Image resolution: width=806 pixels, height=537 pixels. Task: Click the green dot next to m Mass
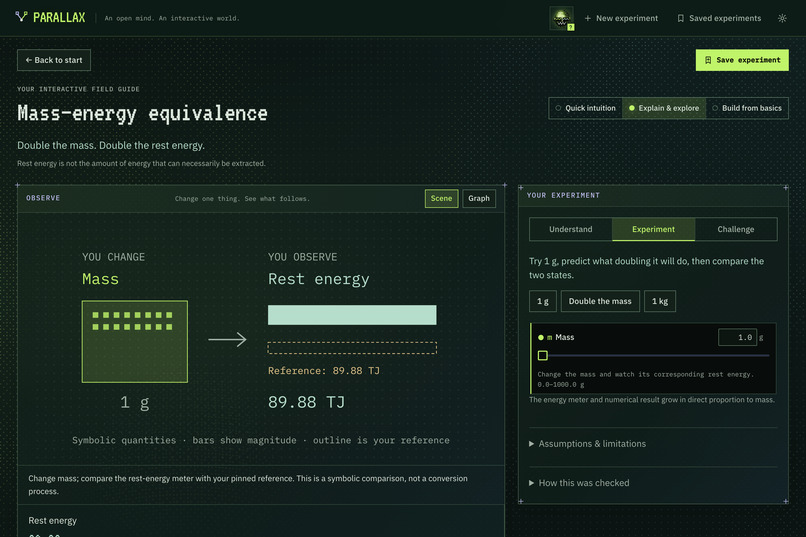pyautogui.click(x=541, y=338)
